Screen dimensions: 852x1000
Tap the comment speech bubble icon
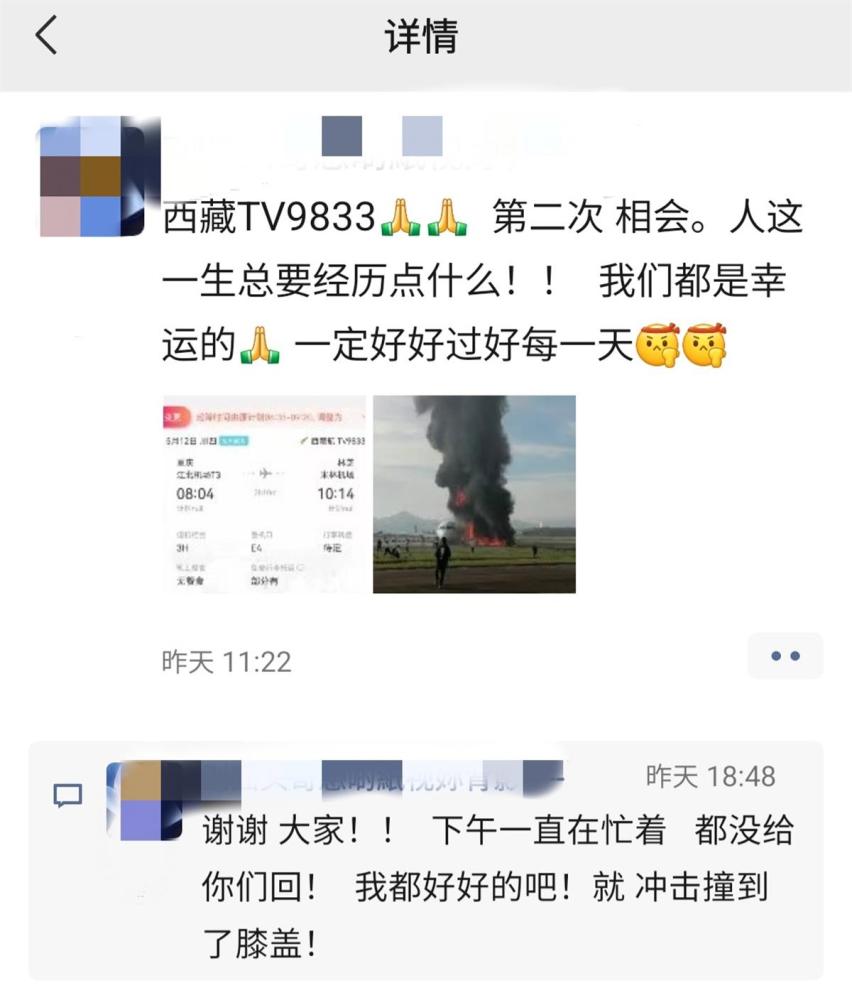point(68,795)
